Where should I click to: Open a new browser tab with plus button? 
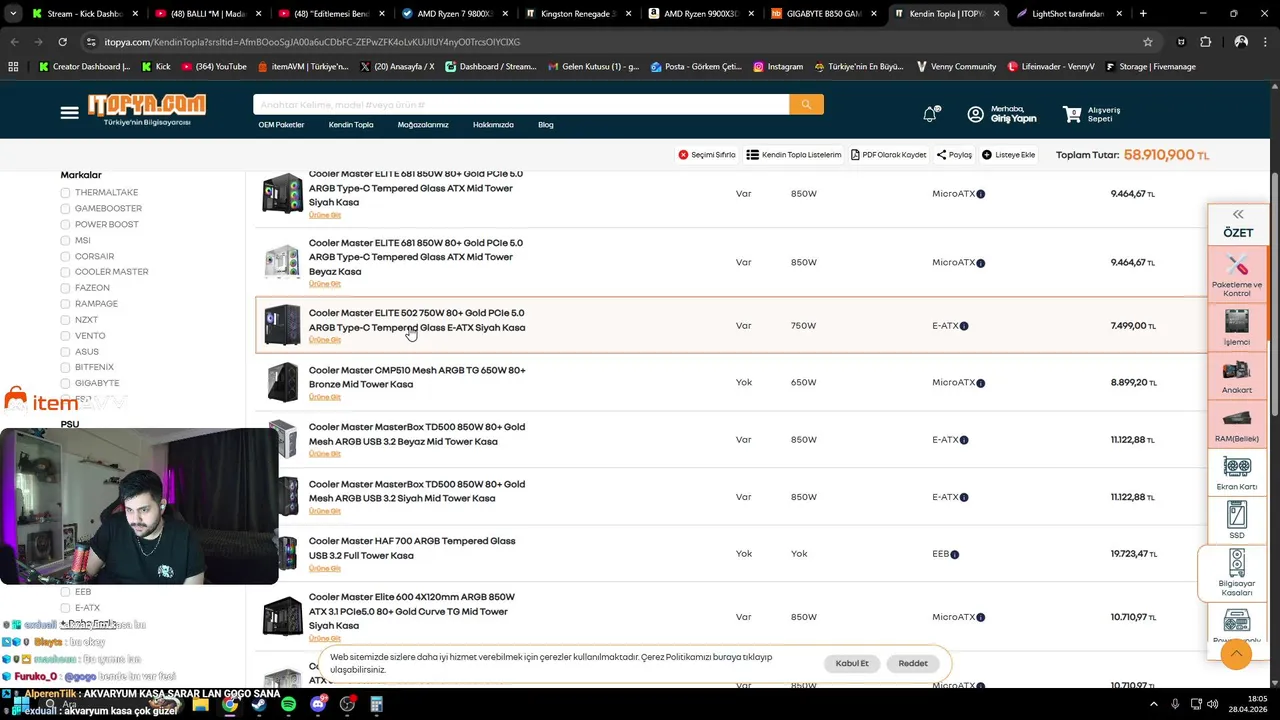point(1143,14)
